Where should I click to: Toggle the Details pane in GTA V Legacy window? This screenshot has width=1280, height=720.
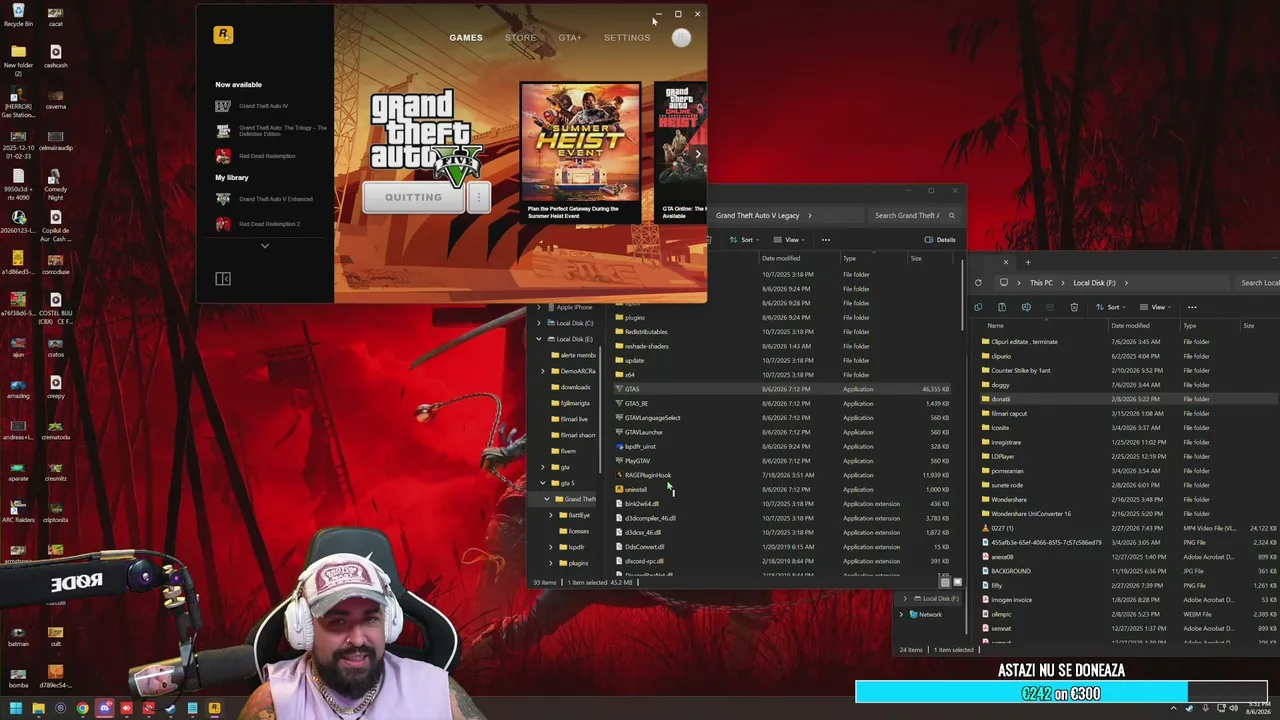(940, 240)
